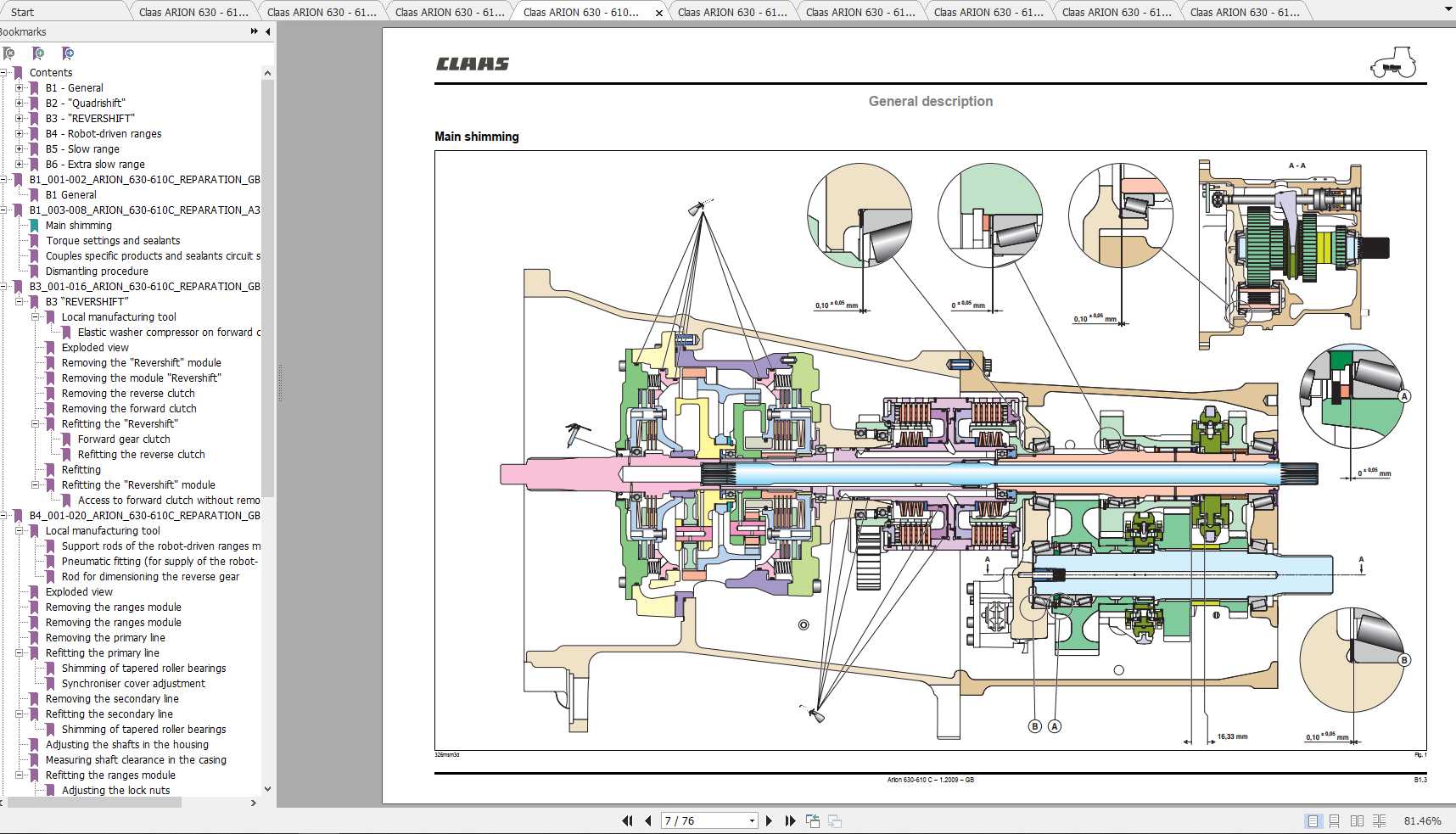Switch to two-page continuous facing view
1456x834 pixels.
1380,820
